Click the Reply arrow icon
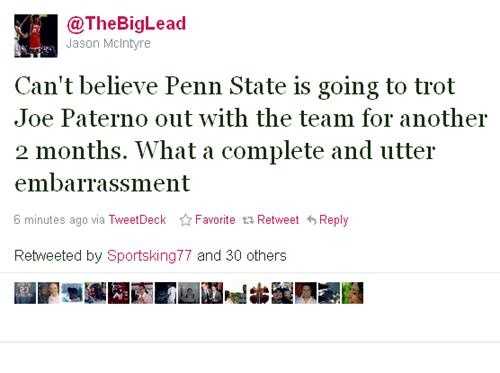500x373 pixels. pos(311,220)
